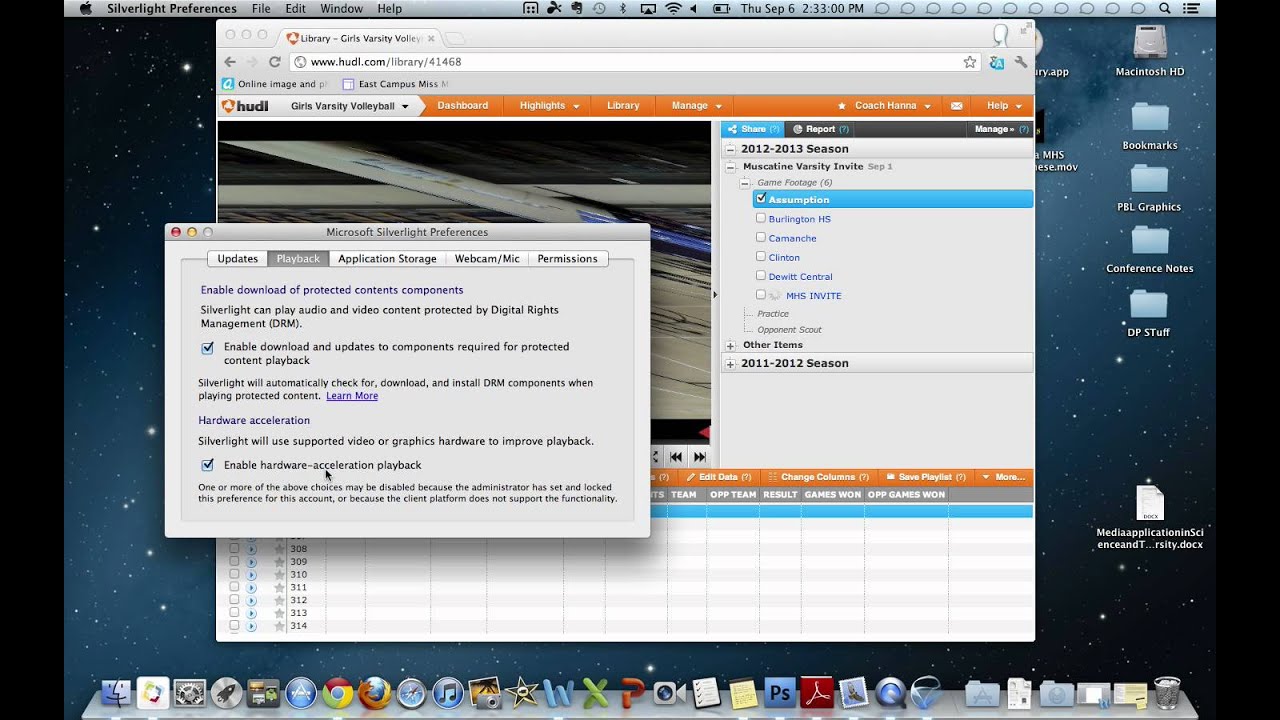Launch Google Chrome from the Dock
The width and height of the screenshot is (1280, 720).
(x=338, y=693)
